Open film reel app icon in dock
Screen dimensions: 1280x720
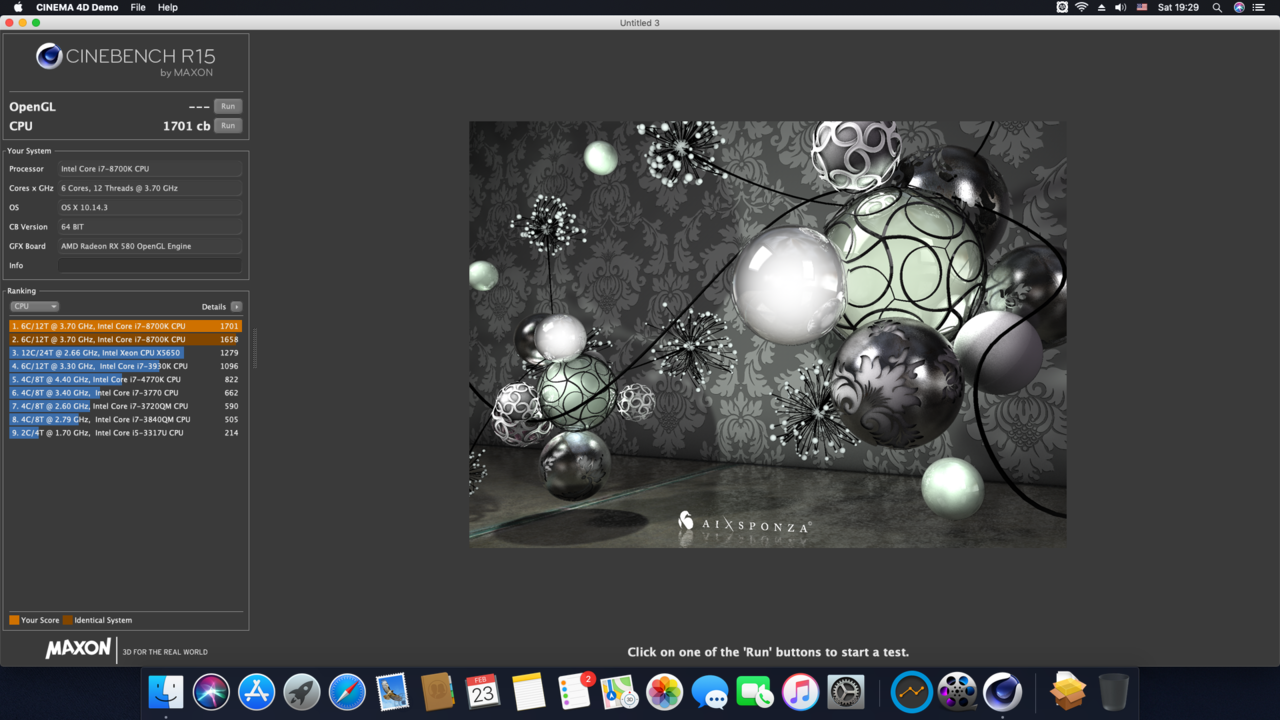click(x=957, y=692)
